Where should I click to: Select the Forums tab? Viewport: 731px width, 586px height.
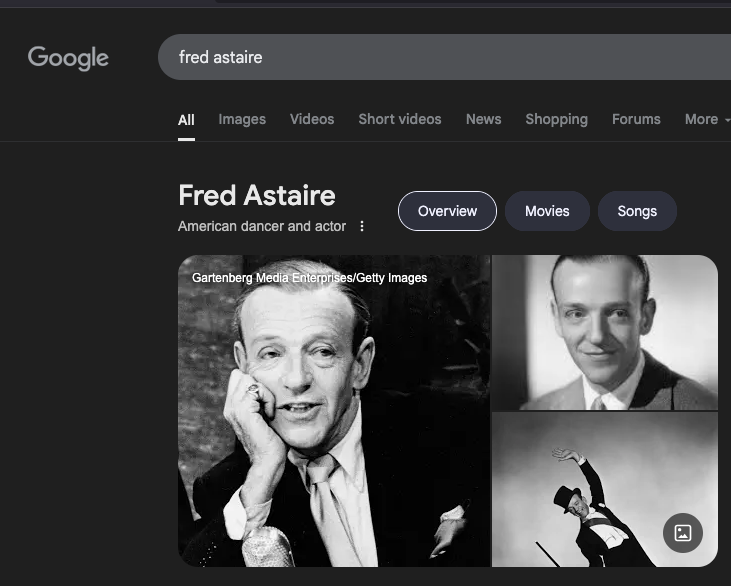pos(636,119)
